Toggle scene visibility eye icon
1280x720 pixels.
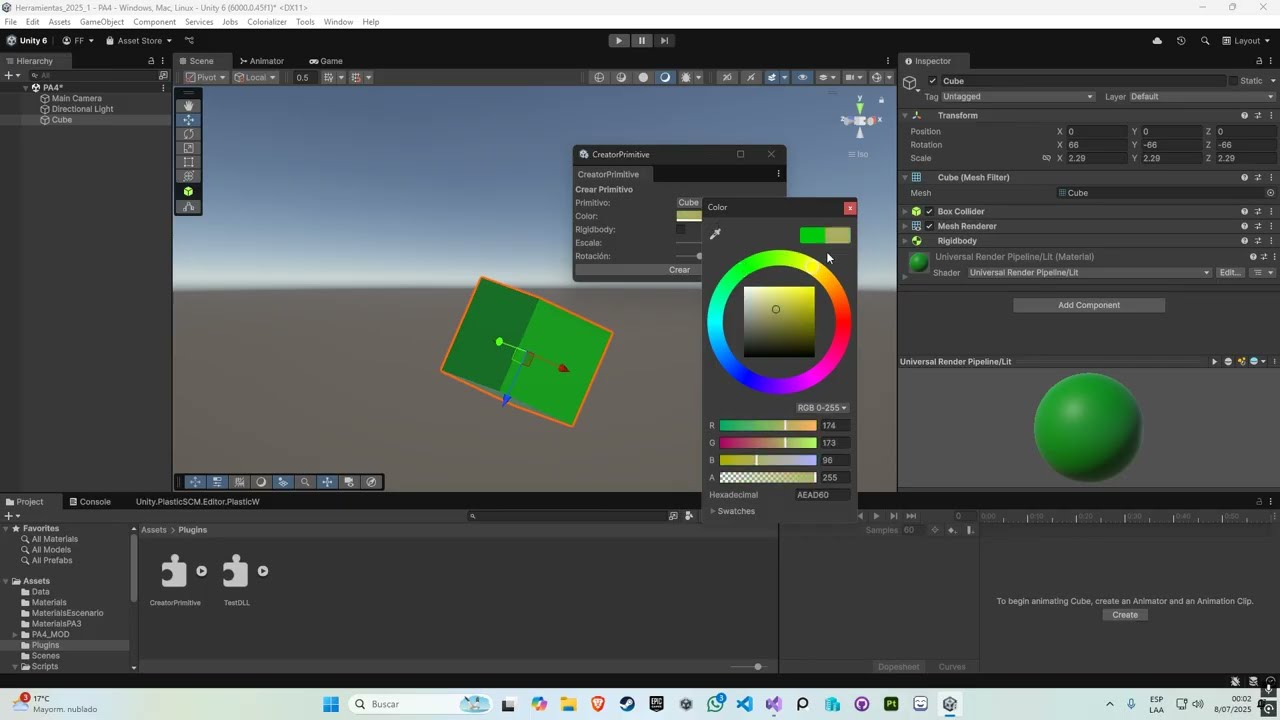click(802, 77)
